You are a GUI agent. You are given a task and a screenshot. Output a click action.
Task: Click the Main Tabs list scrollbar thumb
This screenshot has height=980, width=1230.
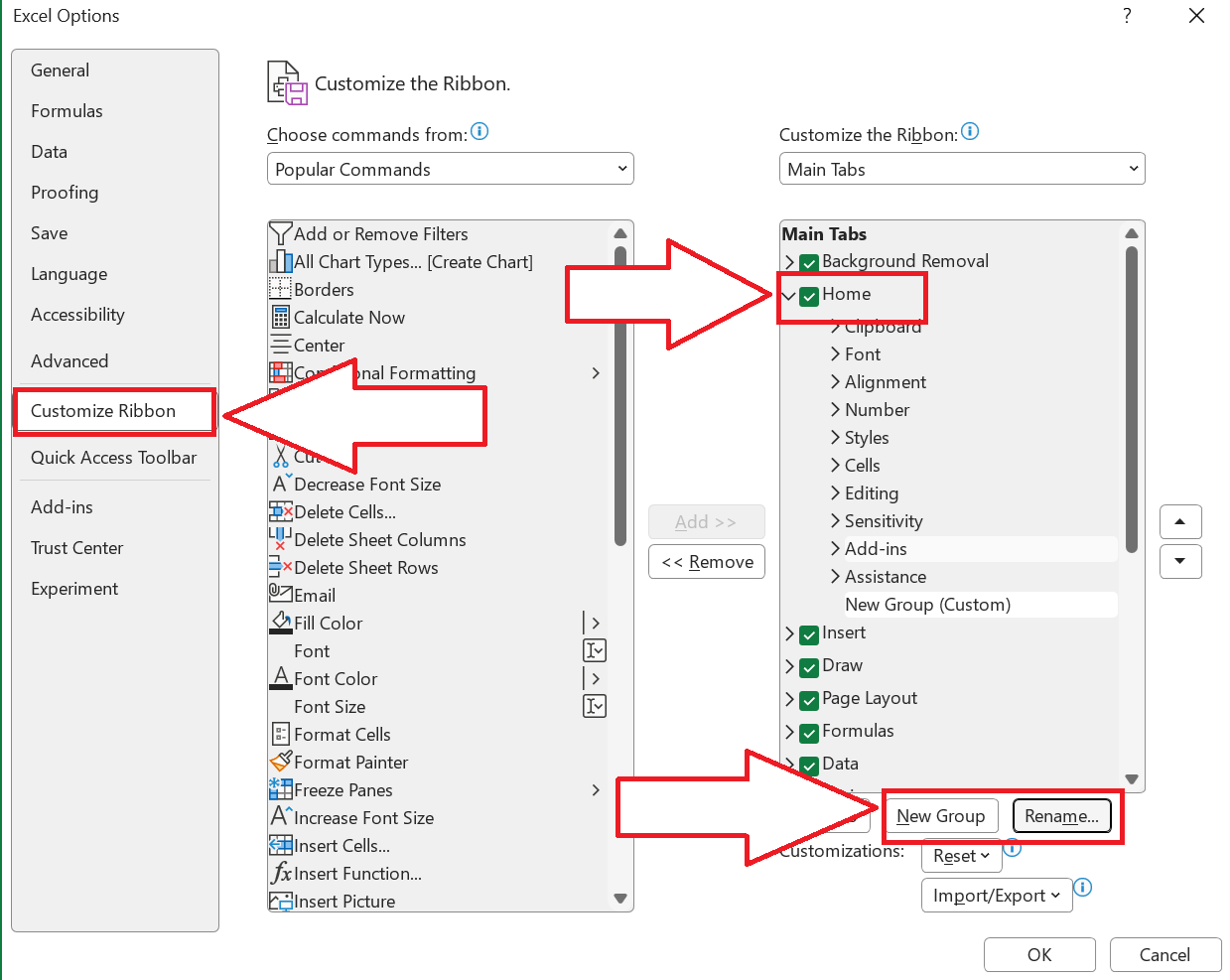pos(1132,399)
